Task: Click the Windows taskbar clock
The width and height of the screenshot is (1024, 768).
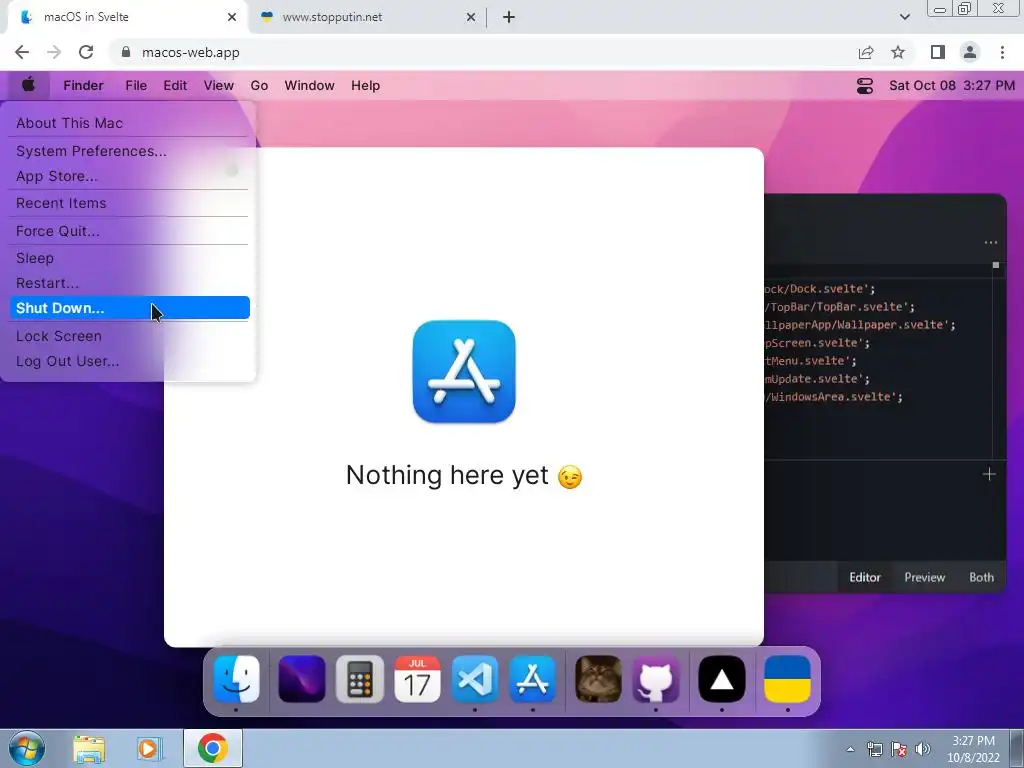Action: [973, 749]
